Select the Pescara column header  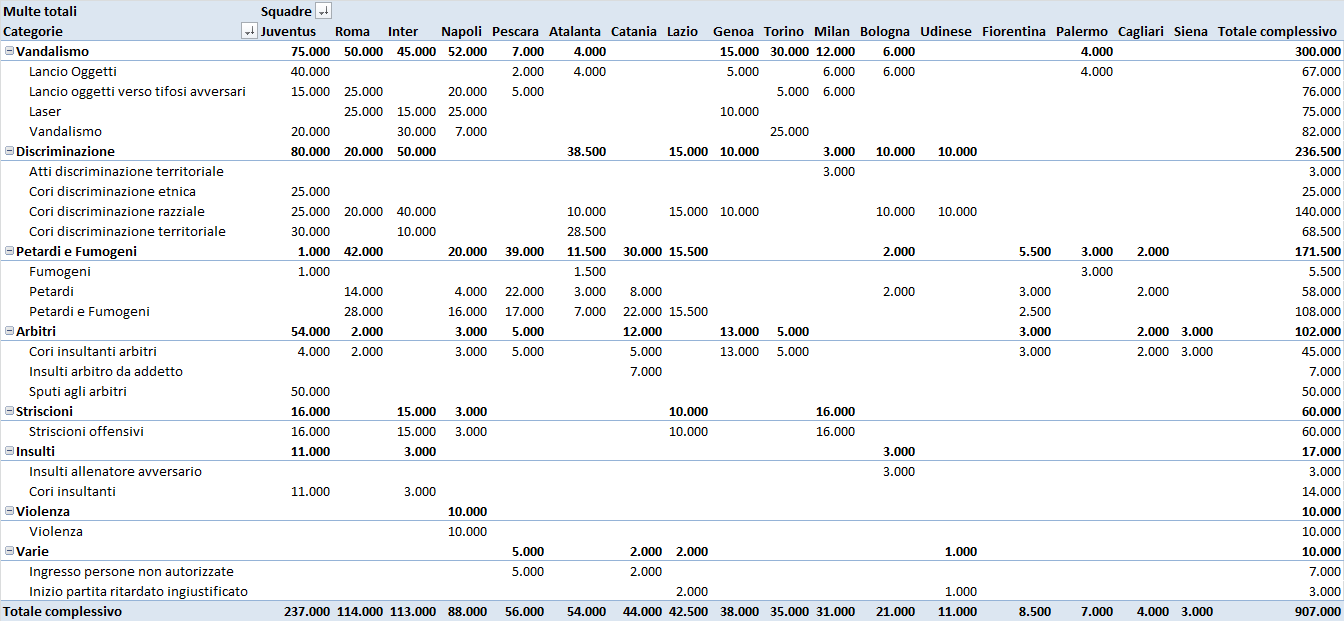click(x=516, y=31)
